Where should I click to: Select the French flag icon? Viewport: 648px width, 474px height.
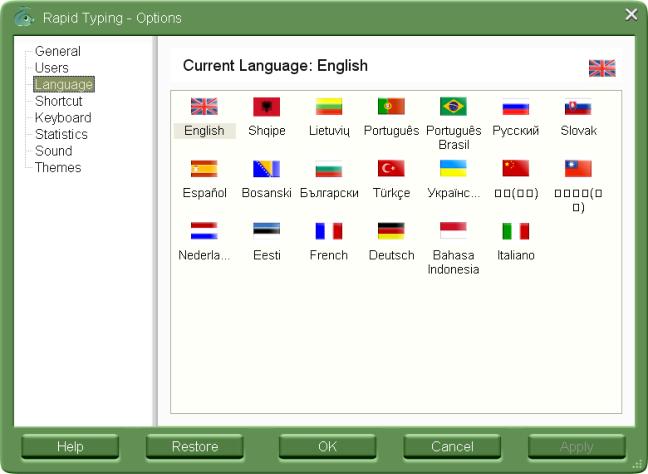pos(329,231)
